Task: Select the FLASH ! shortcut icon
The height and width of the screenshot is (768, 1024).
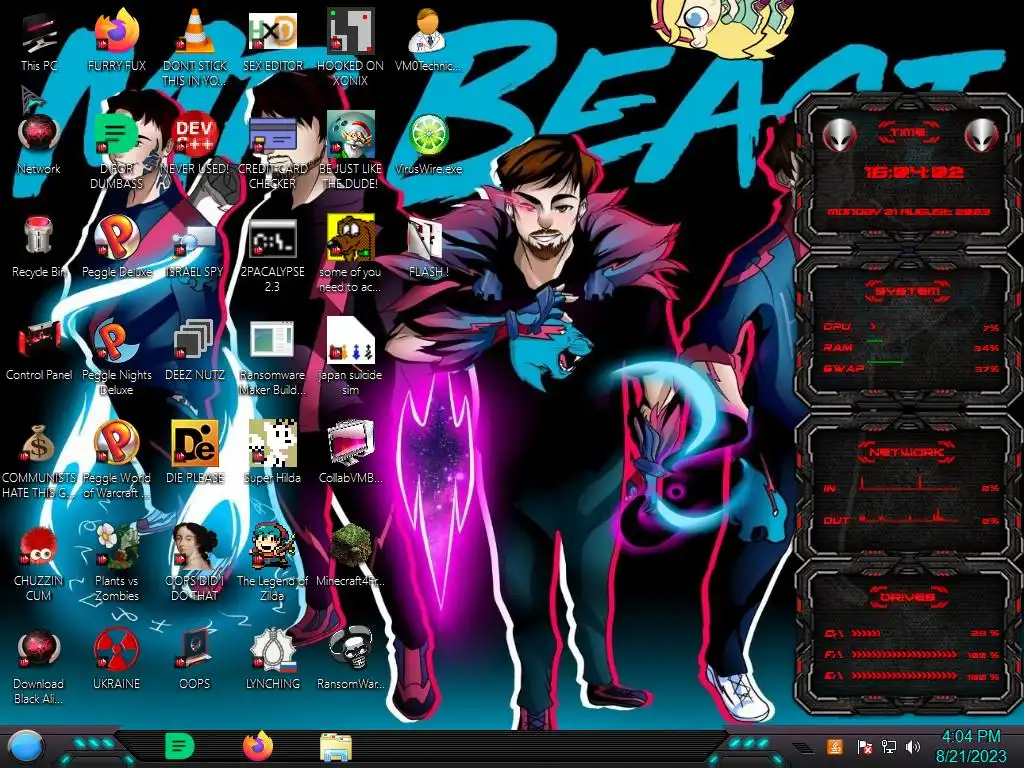Action: [427, 238]
